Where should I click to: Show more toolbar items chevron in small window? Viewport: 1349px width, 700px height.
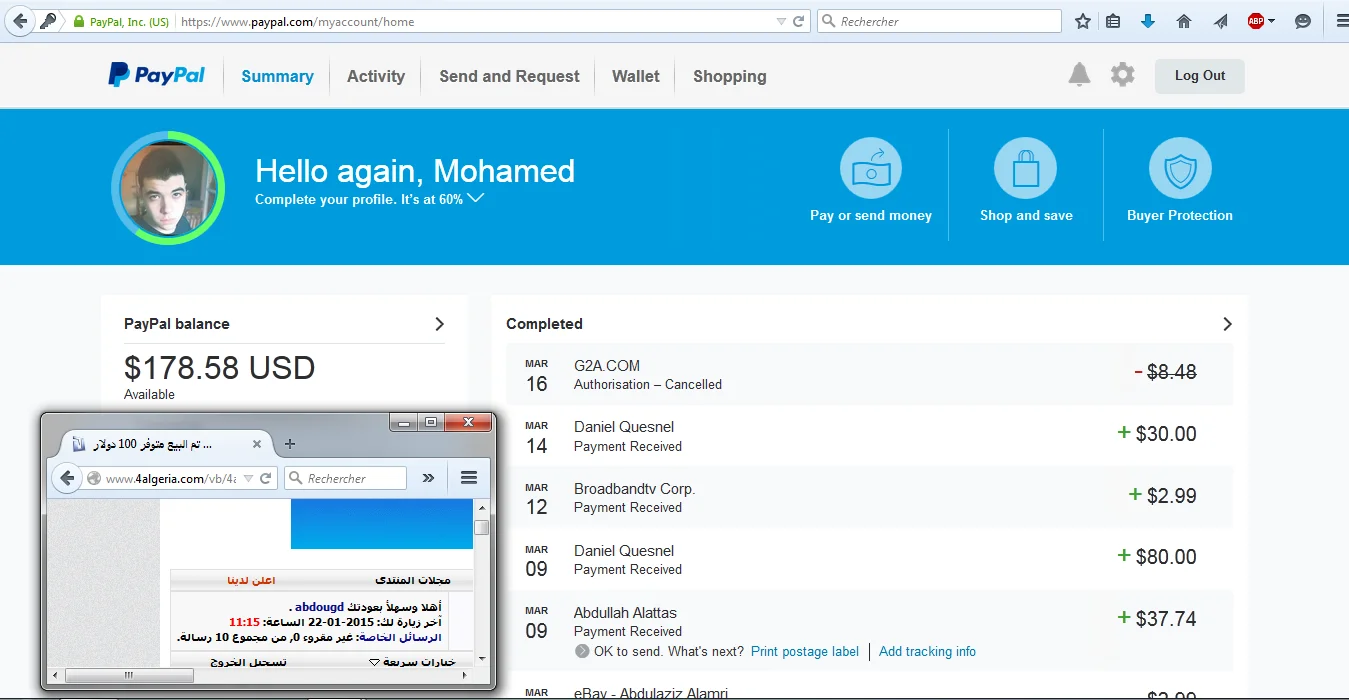[428, 478]
